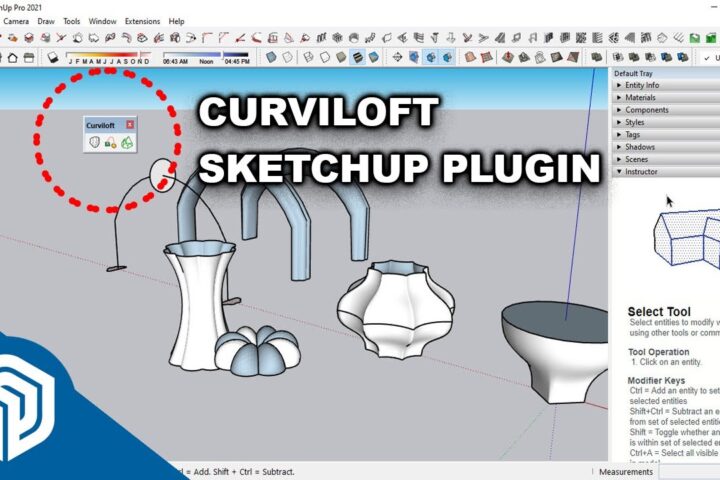Toggle Display Section Planes
This screenshot has width=720, height=480.
(x=414, y=57)
